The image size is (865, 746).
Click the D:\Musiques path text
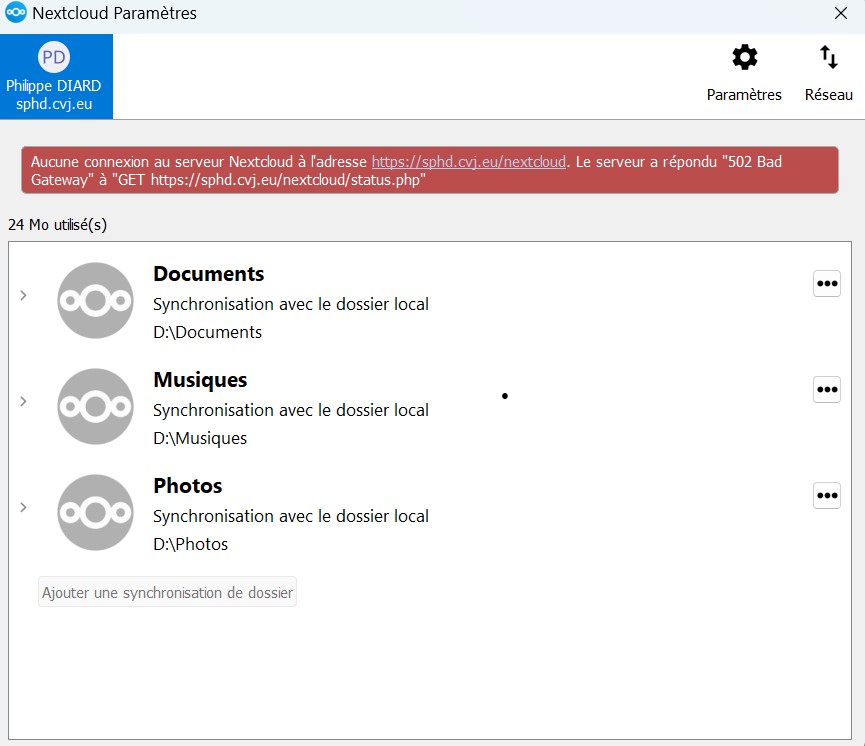(x=200, y=439)
